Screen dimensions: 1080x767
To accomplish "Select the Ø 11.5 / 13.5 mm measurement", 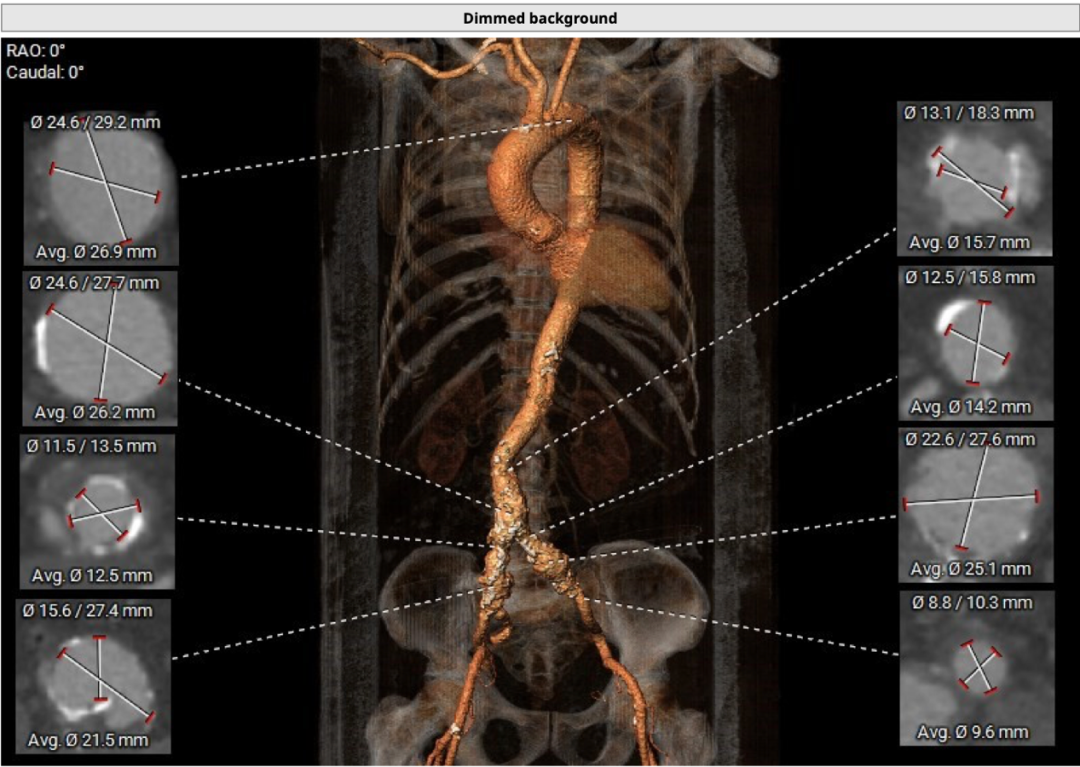I will [92, 446].
